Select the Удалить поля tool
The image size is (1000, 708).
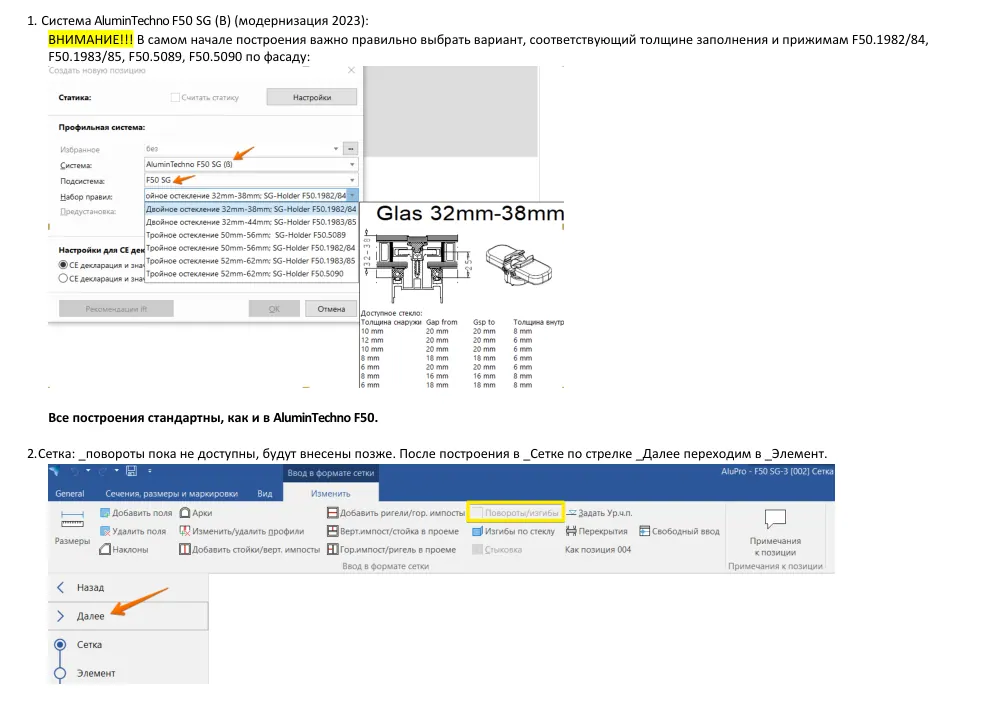click(x=133, y=531)
